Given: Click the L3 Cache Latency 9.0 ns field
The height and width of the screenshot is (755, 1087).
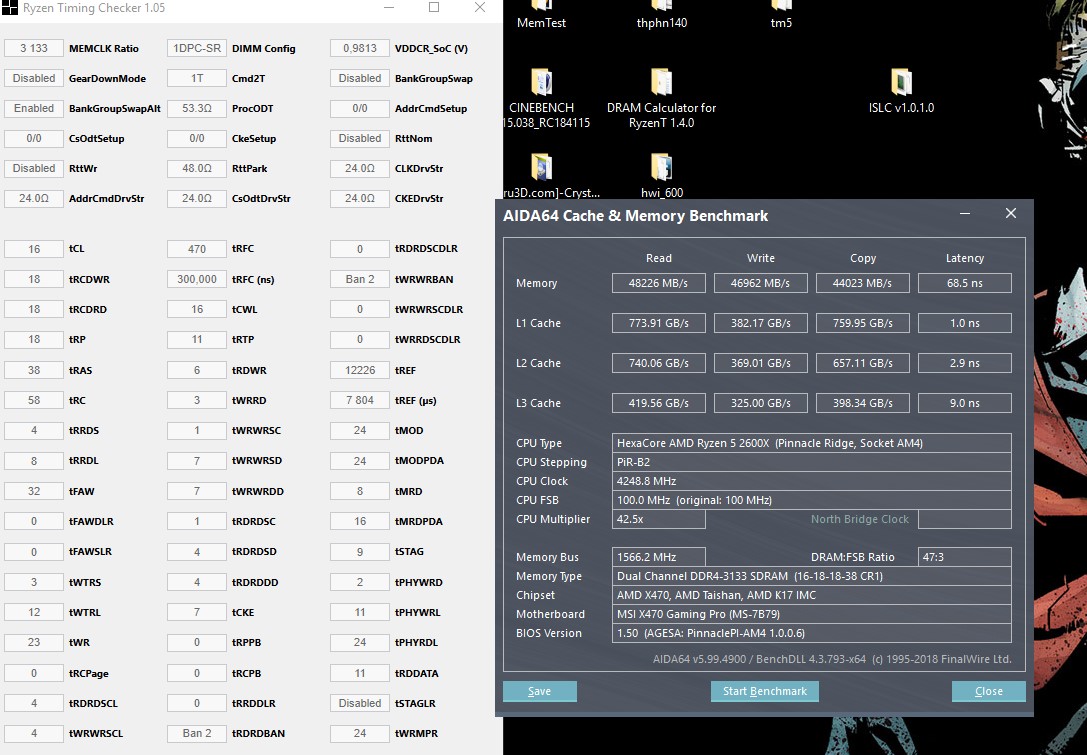Looking at the screenshot, I should point(964,403).
